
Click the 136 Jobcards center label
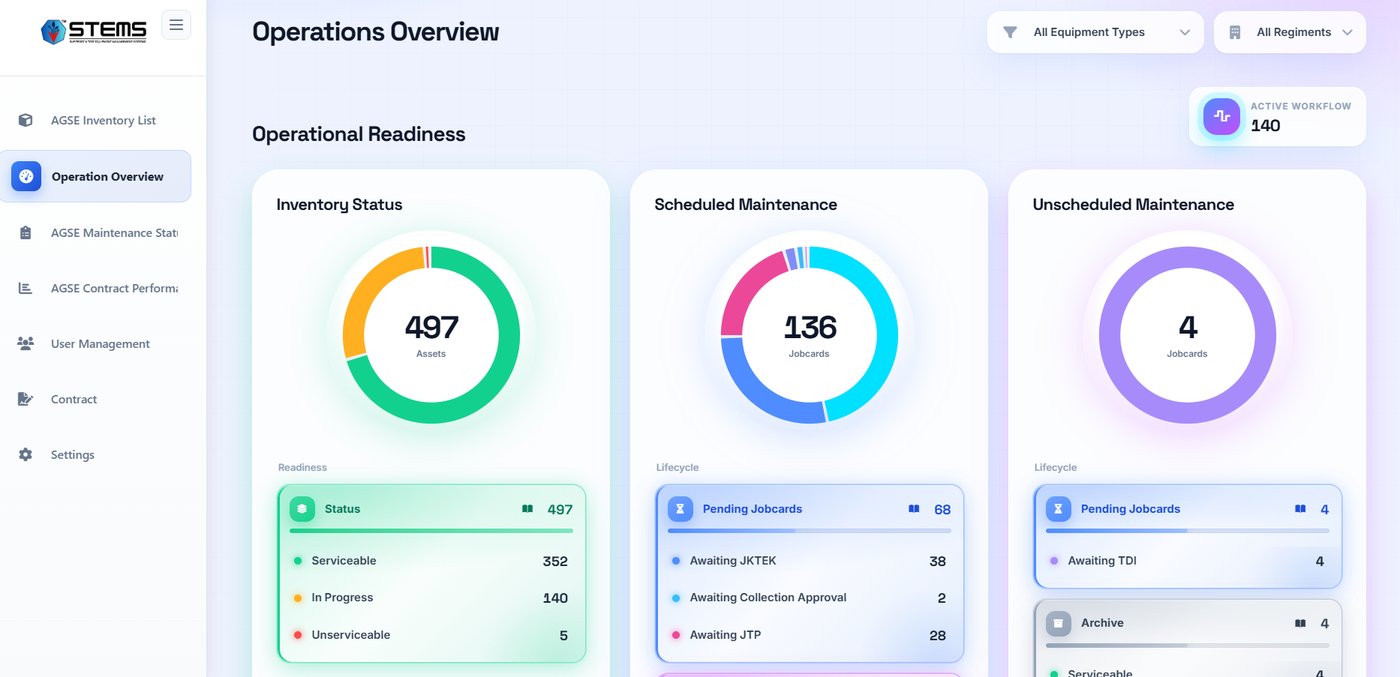coord(809,335)
